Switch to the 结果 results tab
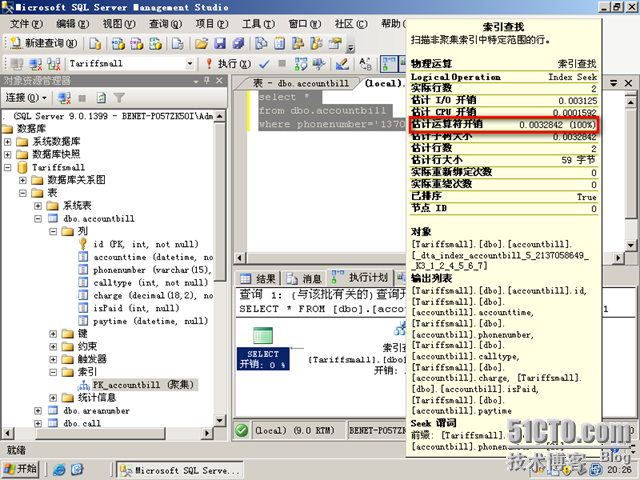The width and height of the screenshot is (640, 480). click(x=258, y=279)
